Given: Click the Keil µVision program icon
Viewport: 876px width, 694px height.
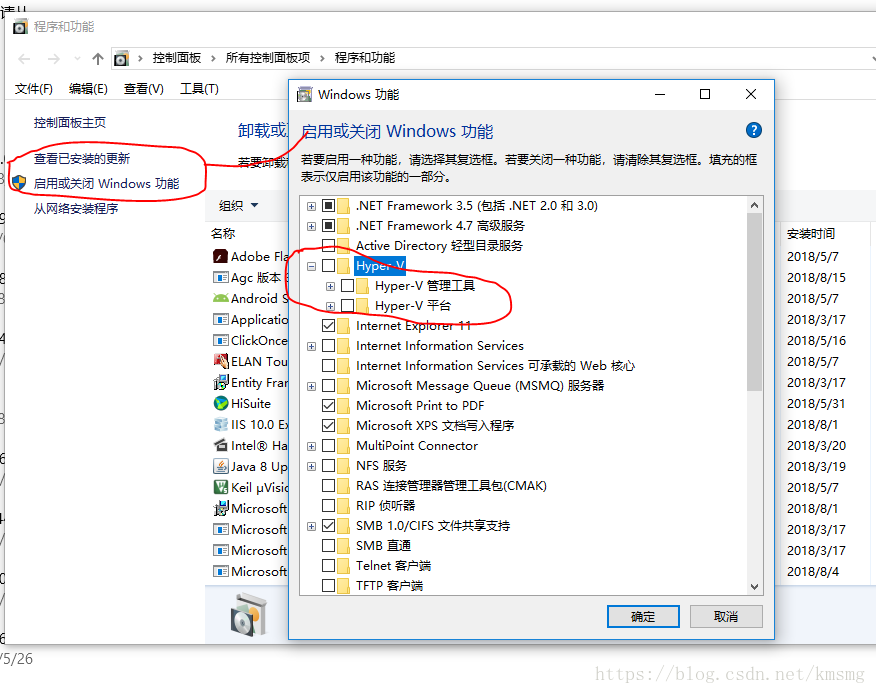Looking at the screenshot, I should [x=221, y=487].
